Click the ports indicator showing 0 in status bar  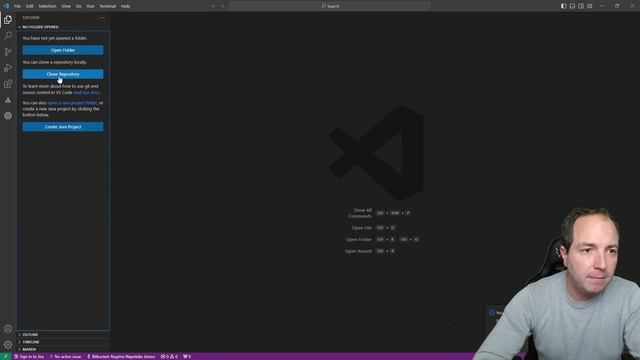pyautogui.click(x=187, y=356)
